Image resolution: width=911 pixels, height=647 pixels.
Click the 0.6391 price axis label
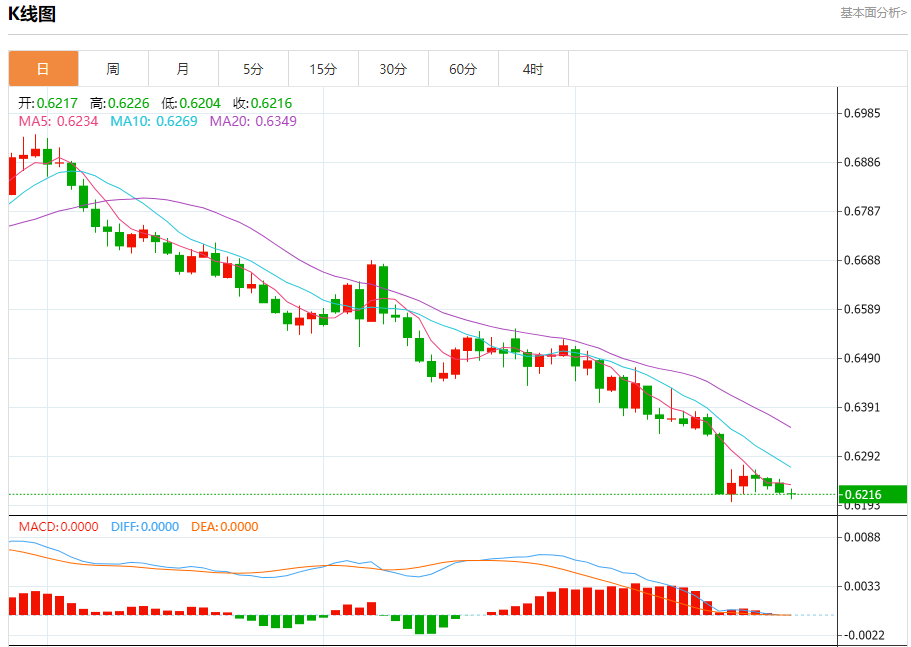pos(862,407)
